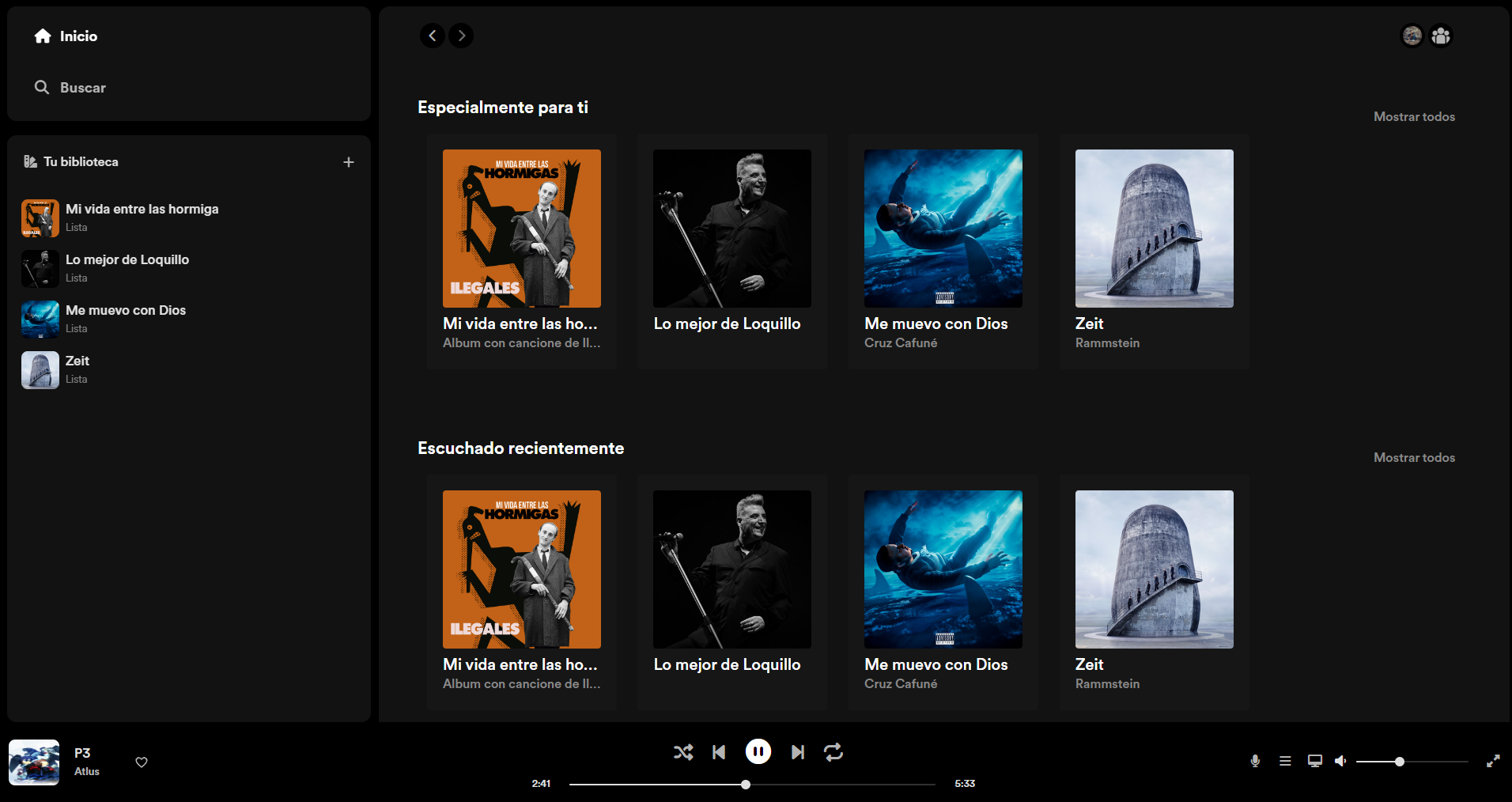Image resolution: width=1512 pixels, height=802 pixels.
Task: Open Zeit cover in Escuchado recientemente
Action: 1155,569
